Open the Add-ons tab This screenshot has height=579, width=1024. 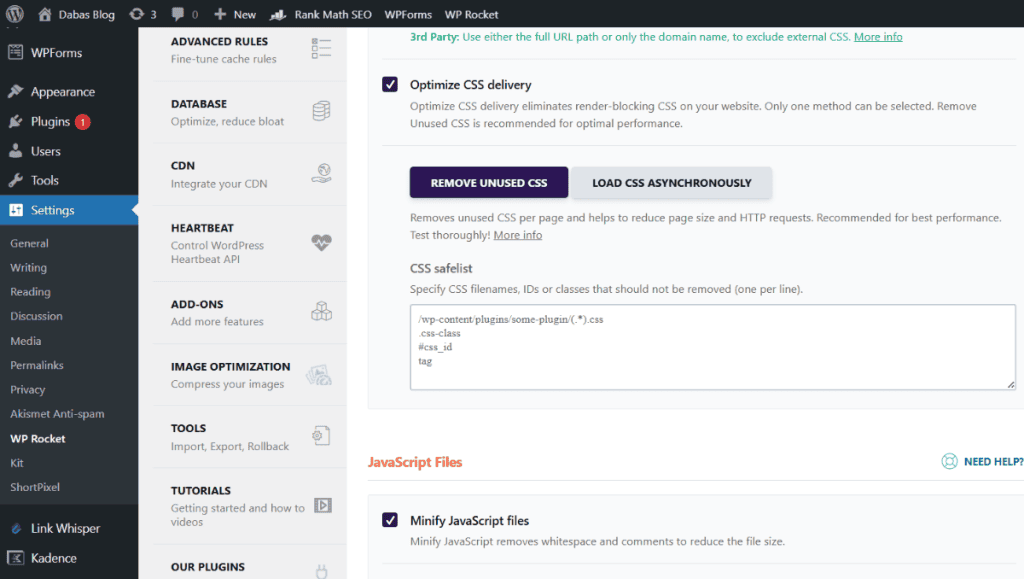coord(249,313)
